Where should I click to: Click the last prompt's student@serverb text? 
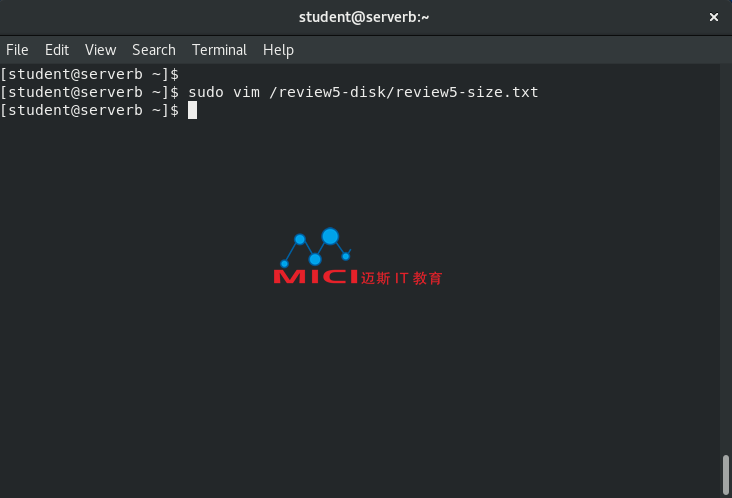[x=75, y=111]
